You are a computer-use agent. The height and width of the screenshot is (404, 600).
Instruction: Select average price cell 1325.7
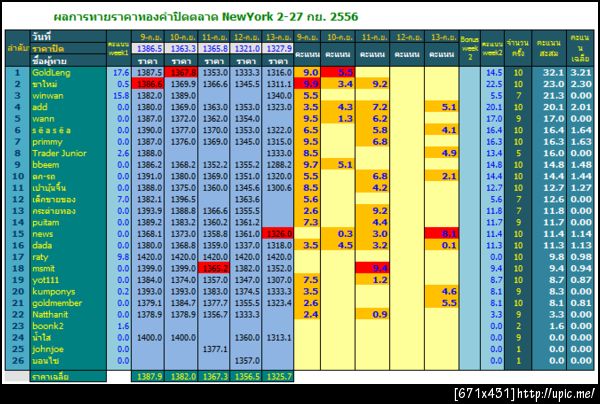pyautogui.click(x=278, y=376)
